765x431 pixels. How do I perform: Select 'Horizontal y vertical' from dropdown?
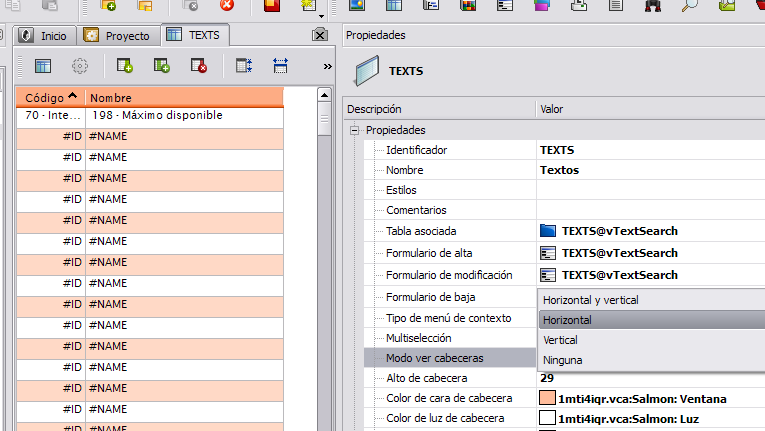coord(590,299)
